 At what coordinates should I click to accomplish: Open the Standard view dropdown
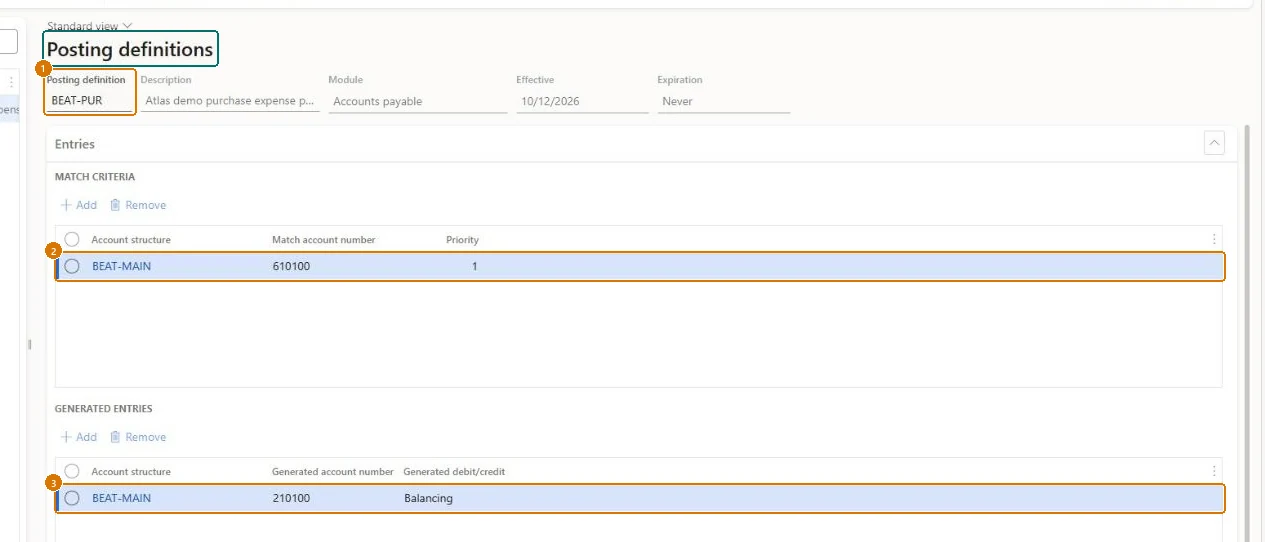(x=90, y=26)
